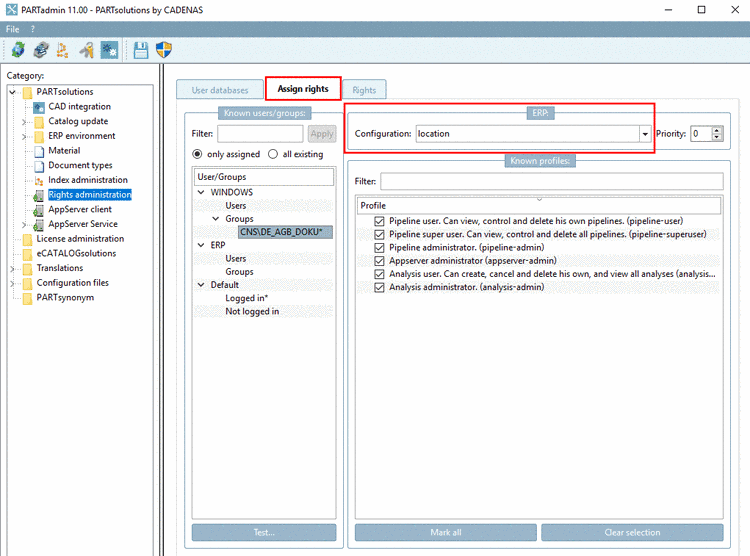Open the File menu
The height and width of the screenshot is (556, 750).
[12, 29]
